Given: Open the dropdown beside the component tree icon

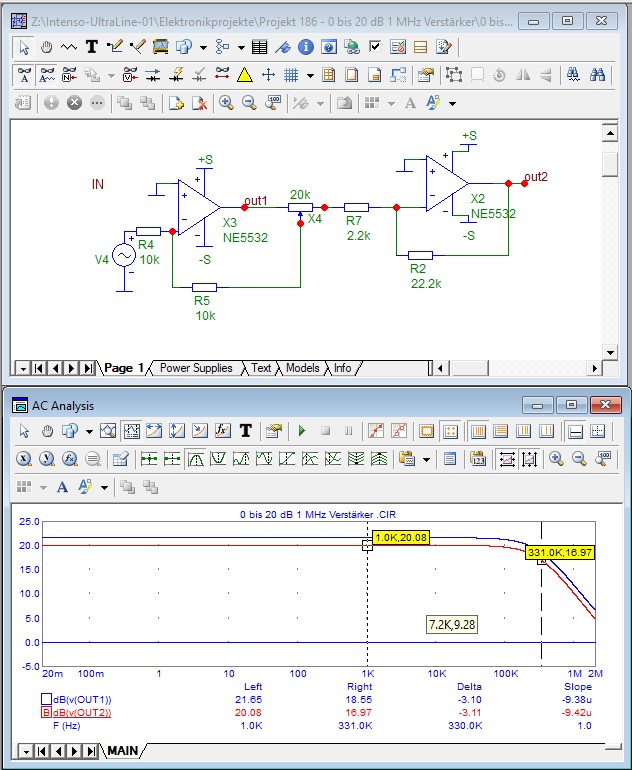Looking at the screenshot, I should 241,48.
